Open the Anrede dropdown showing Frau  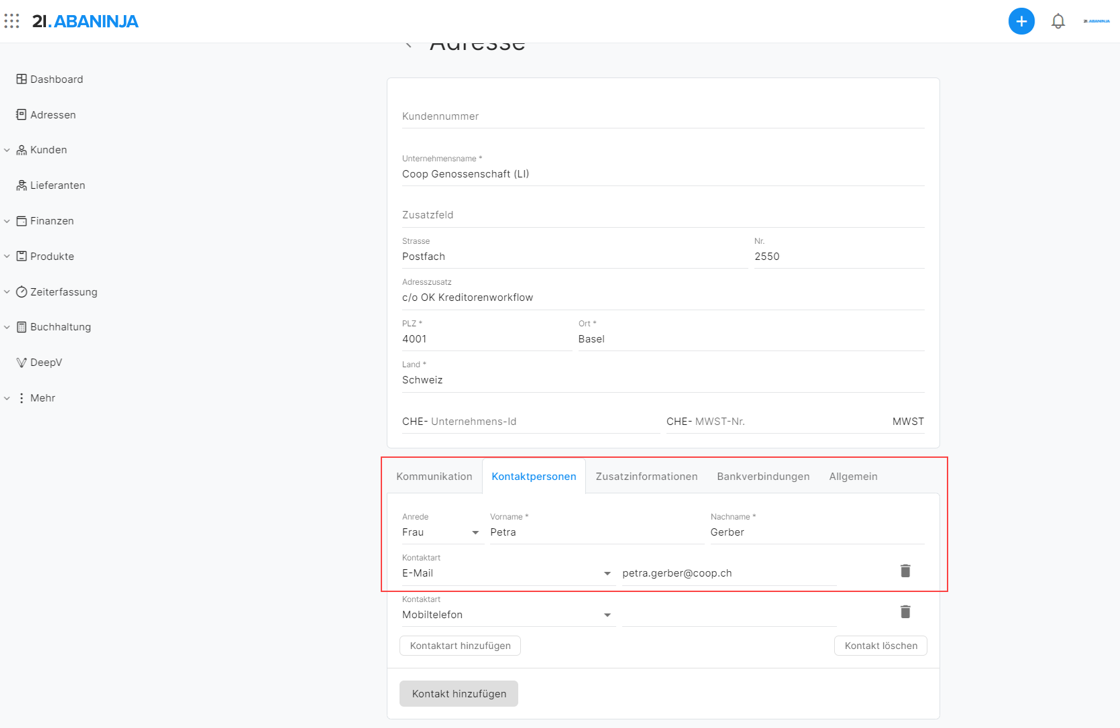[441, 532]
